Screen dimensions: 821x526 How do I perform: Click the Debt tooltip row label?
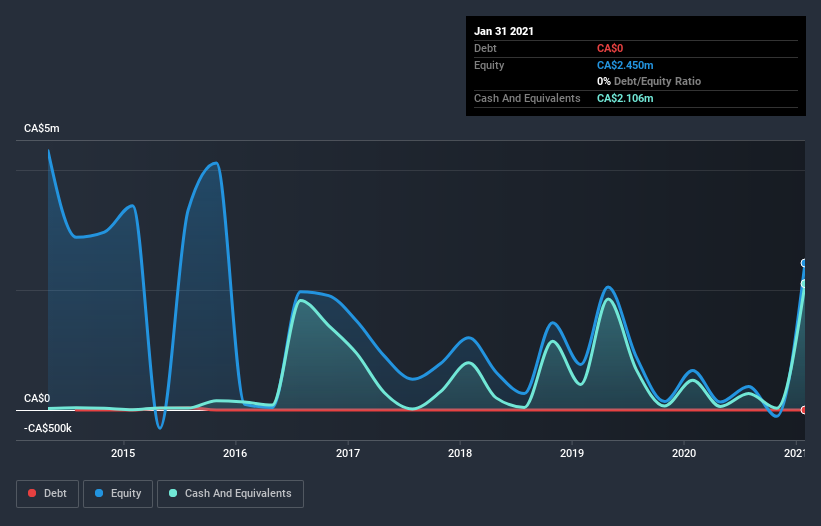pos(485,49)
